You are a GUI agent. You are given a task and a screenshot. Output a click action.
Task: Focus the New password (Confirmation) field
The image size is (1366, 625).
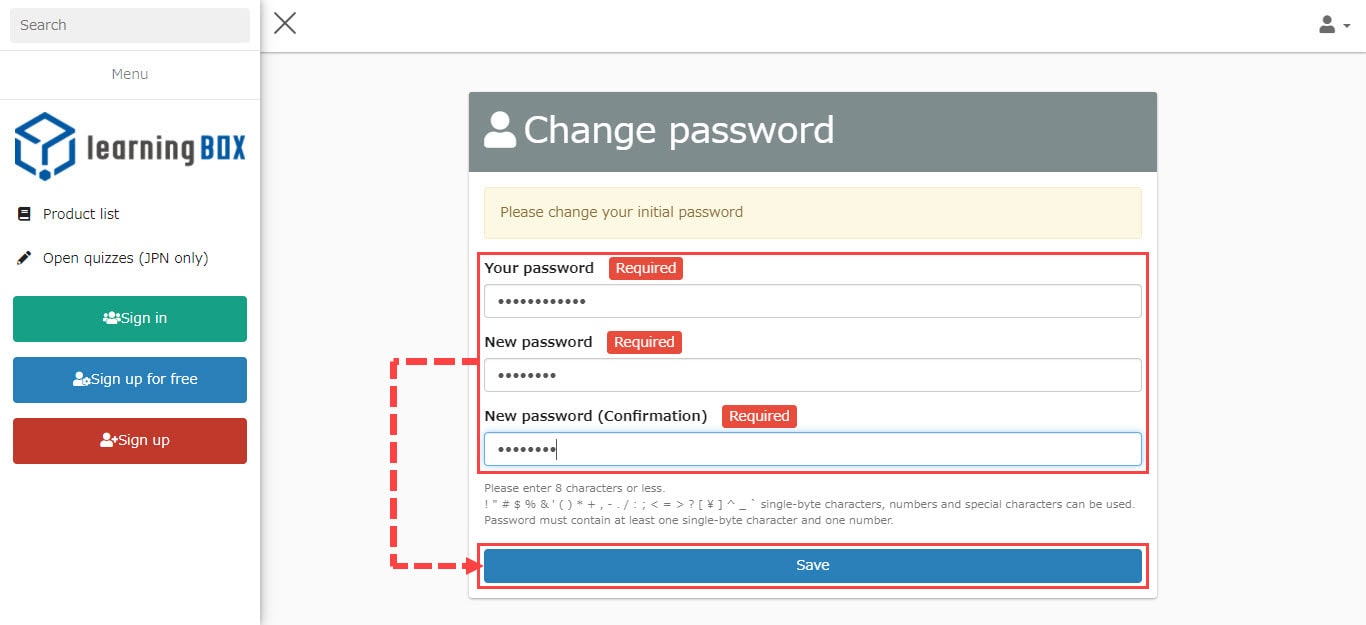[x=812, y=449]
